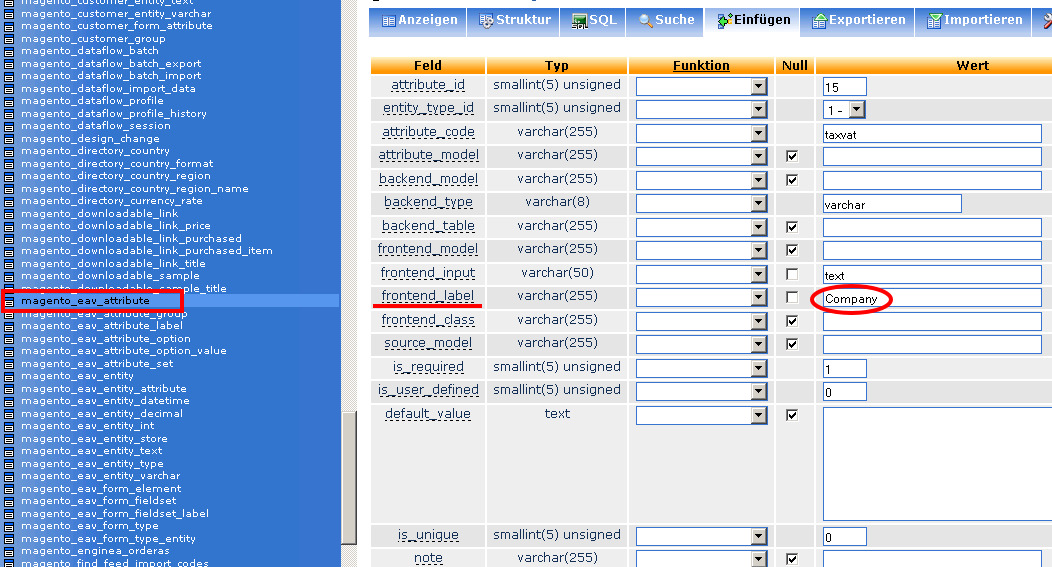Screen dimensions: 1052x567
Task: Open Funktion dropdown for source_model
Action: coord(701,344)
